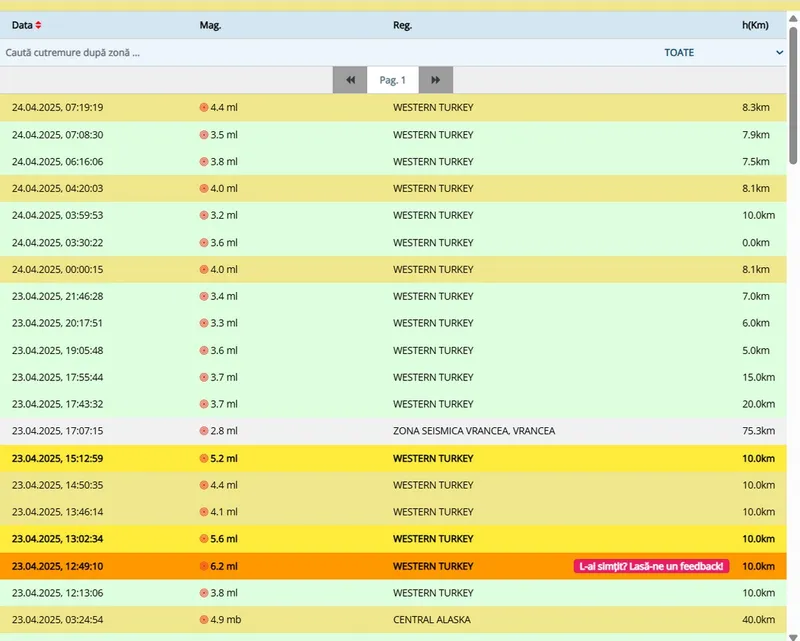800x641 pixels.
Task: Click the 20.0km depth value
Action: [759, 404]
